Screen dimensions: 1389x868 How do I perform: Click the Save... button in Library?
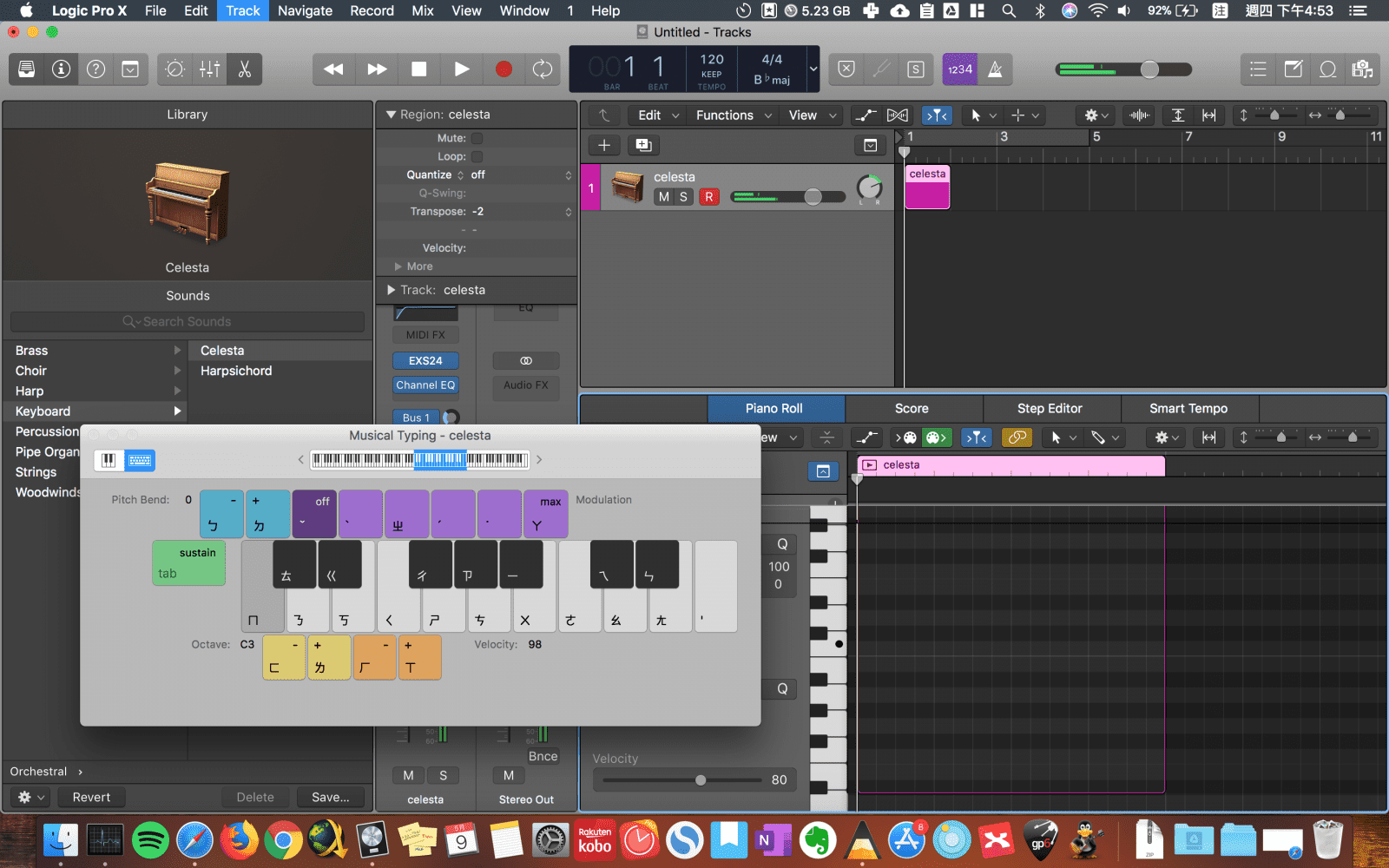[331, 798]
